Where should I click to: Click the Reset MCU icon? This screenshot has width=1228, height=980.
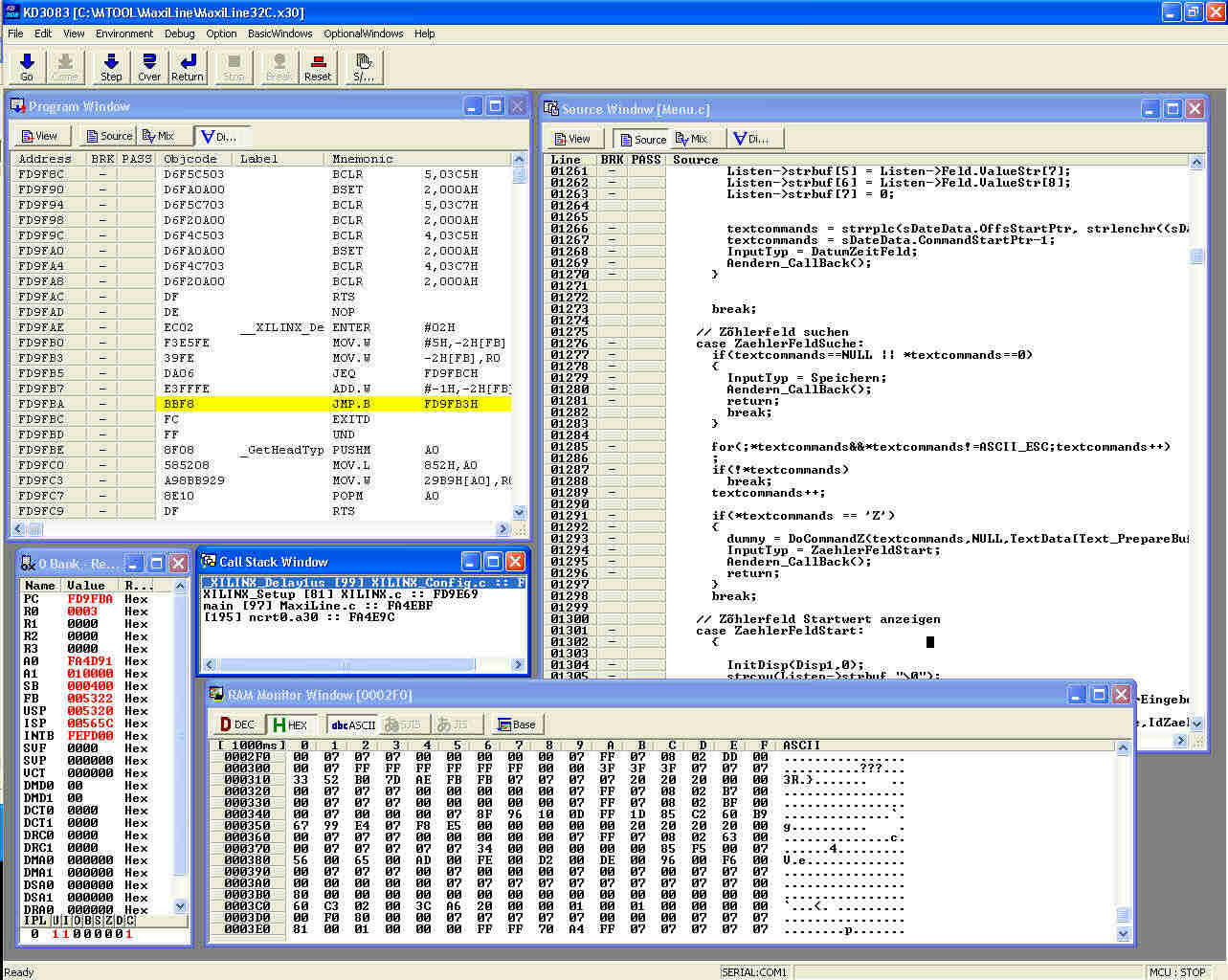coord(318,67)
